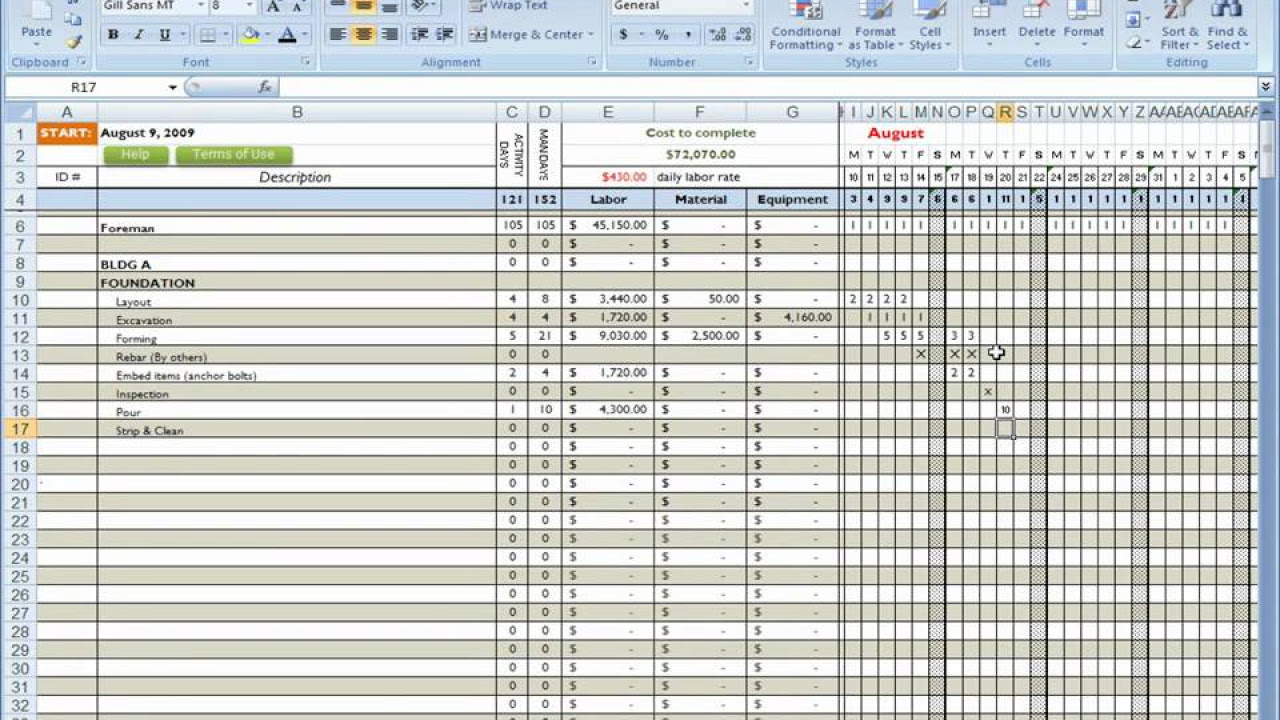Decrease font size with the smaller A
This screenshot has height=720, width=1280.
(x=297, y=7)
